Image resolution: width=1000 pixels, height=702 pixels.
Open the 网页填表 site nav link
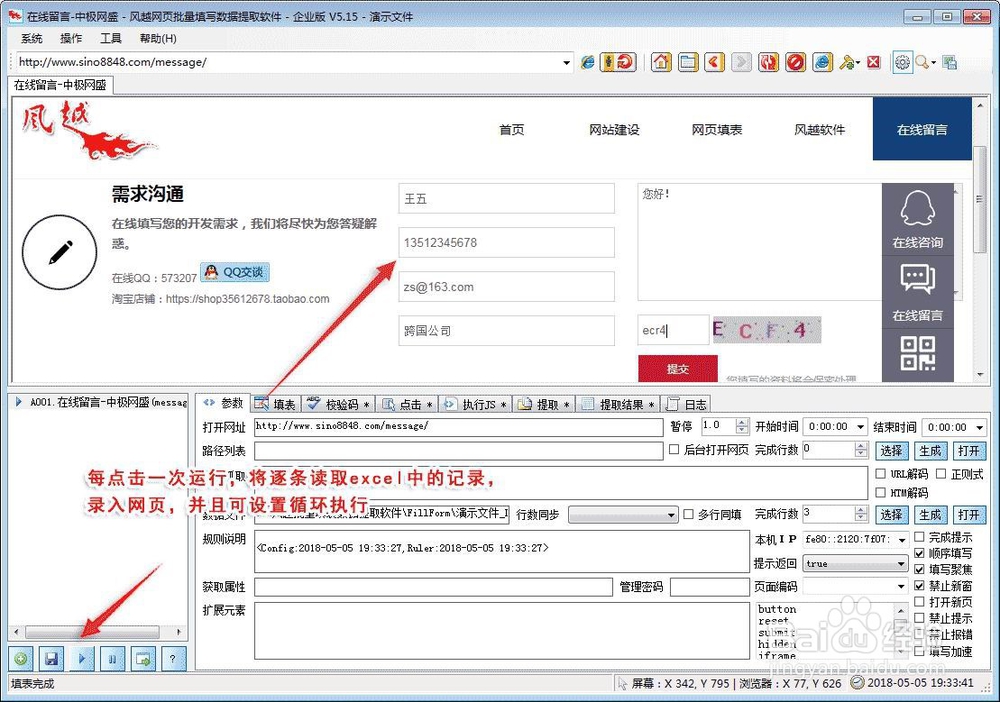[x=717, y=129]
